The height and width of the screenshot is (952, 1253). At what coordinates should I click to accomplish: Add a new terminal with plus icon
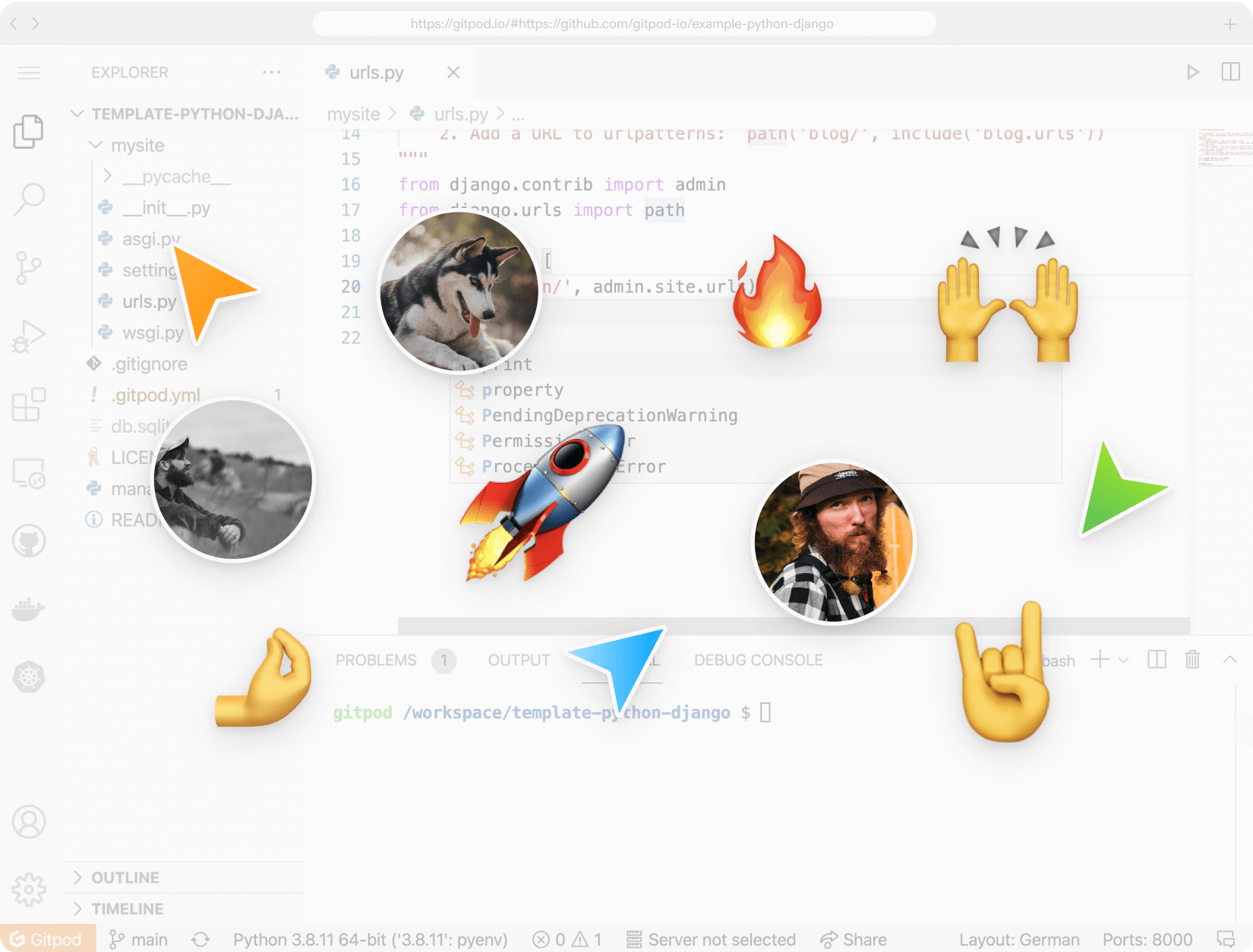click(x=1100, y=660)
